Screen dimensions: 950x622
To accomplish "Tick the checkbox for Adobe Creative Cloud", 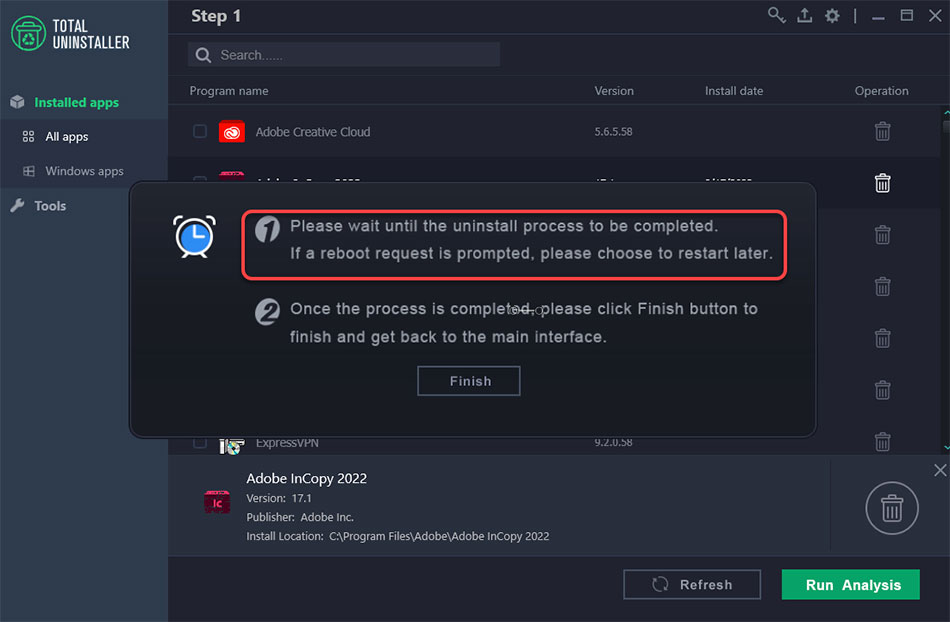I will [x=200, y=131].
